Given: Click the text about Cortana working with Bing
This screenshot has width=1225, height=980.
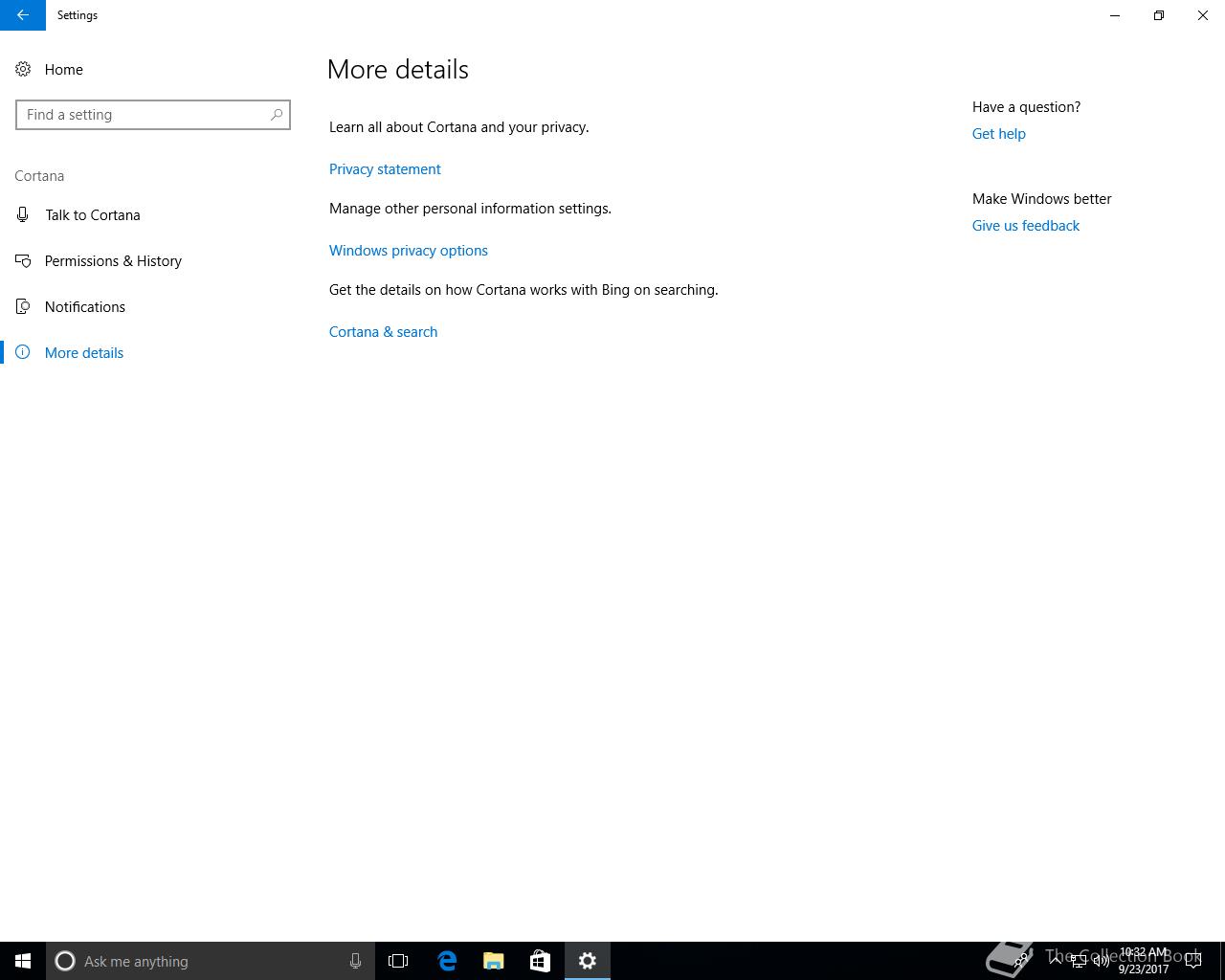Looking at the screenshot, I should tap(523, 290).
